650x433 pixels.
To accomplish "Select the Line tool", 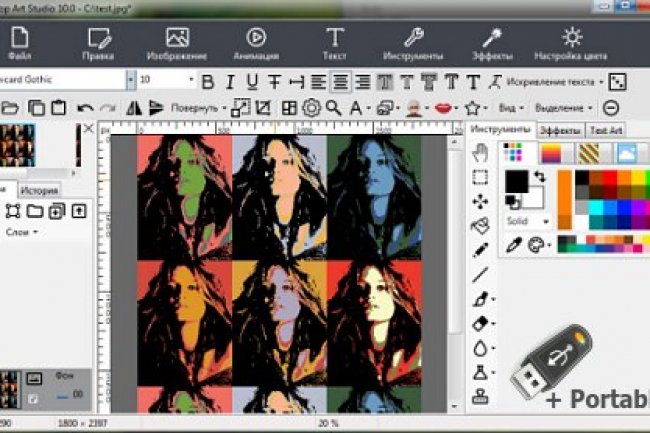I will pos(480,274).
